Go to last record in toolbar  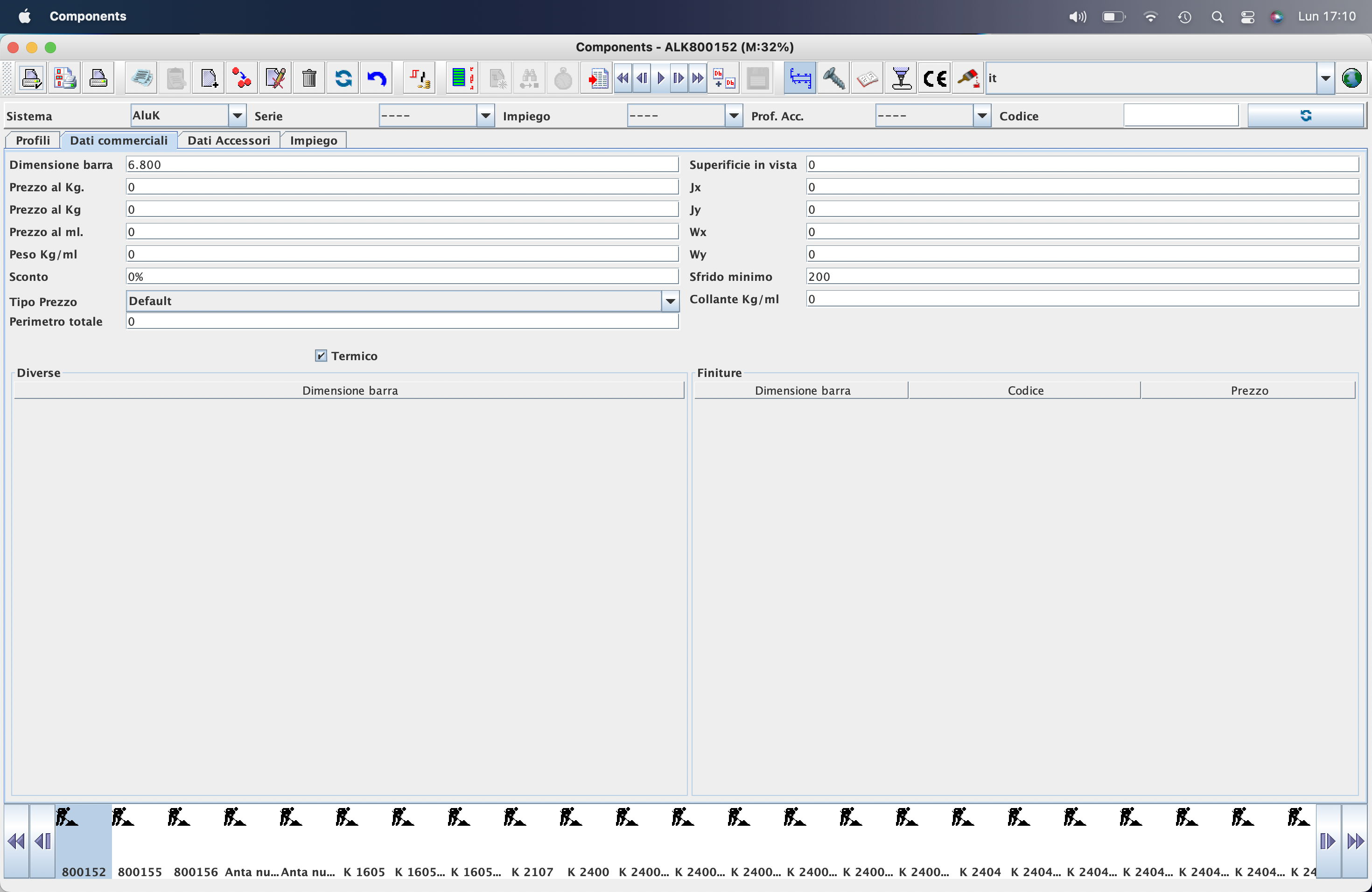tap(698, 78)
